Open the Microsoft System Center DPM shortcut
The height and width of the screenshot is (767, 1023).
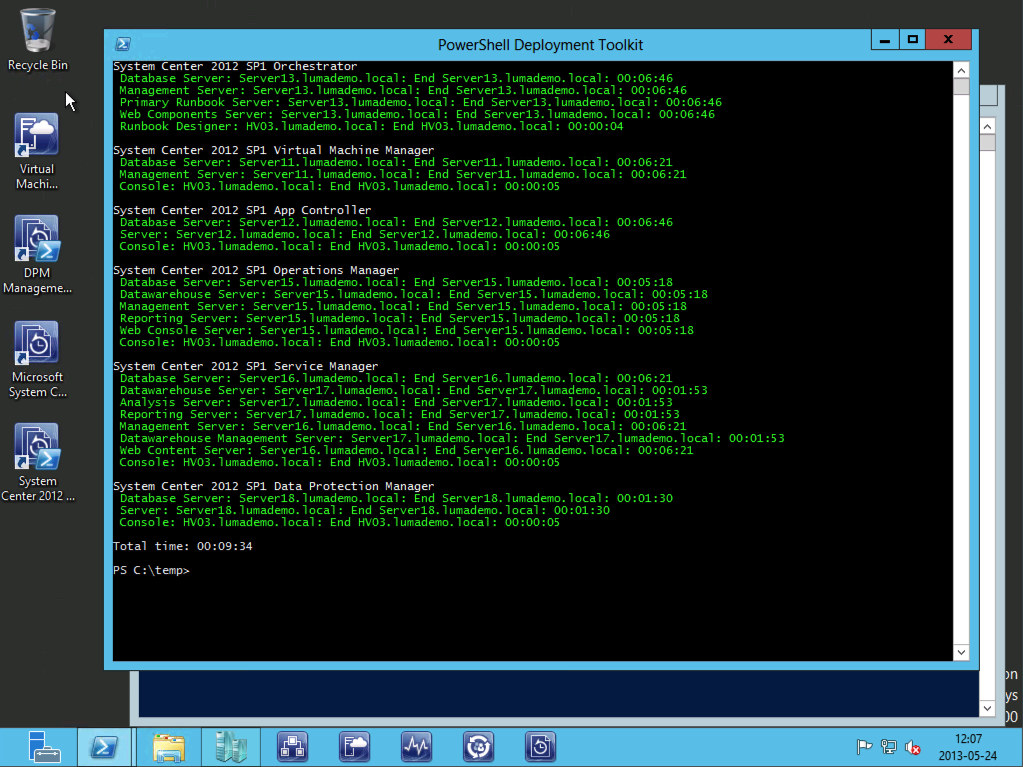(37, 359)
